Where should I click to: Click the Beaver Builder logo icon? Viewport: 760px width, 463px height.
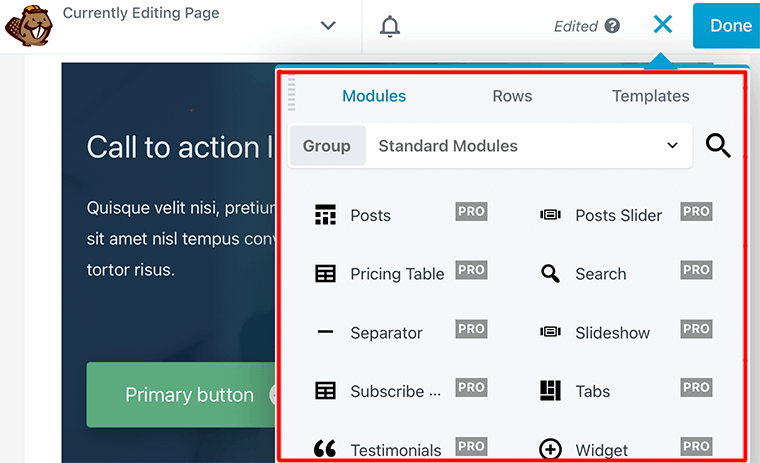pos(28,25)
